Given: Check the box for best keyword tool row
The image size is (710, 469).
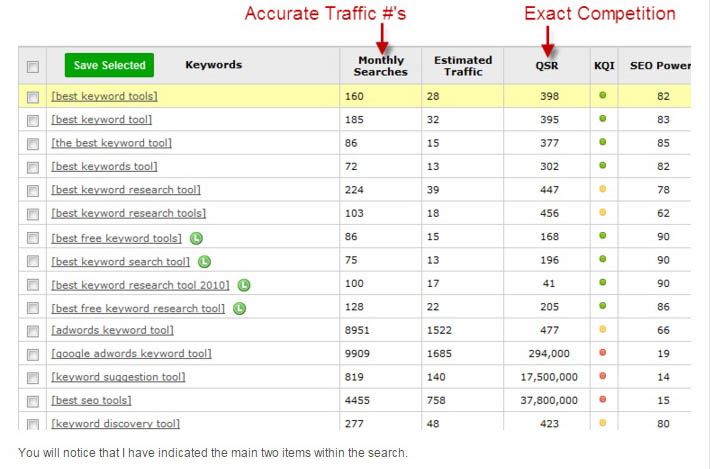Looking at the screenshot, I should [x=33, y=121].
